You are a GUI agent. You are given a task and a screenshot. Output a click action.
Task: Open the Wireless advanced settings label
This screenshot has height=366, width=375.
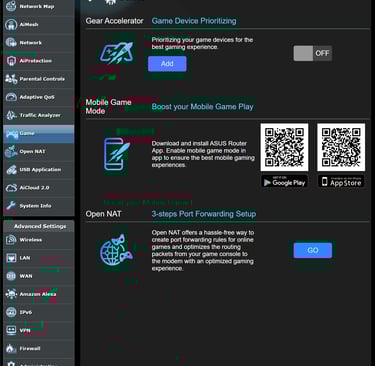point(31,240)
